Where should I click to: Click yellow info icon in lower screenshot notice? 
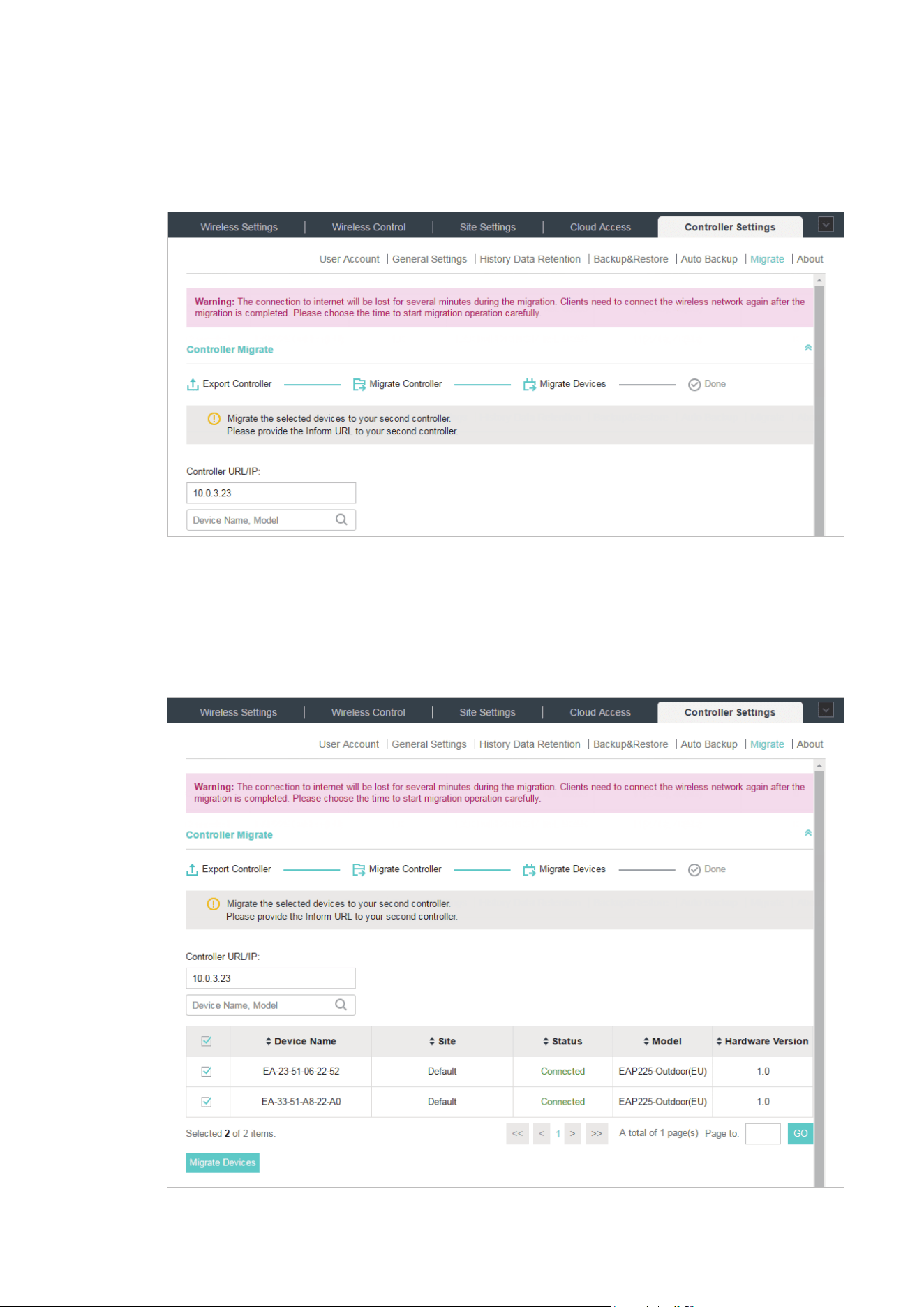tap(214, 904)
